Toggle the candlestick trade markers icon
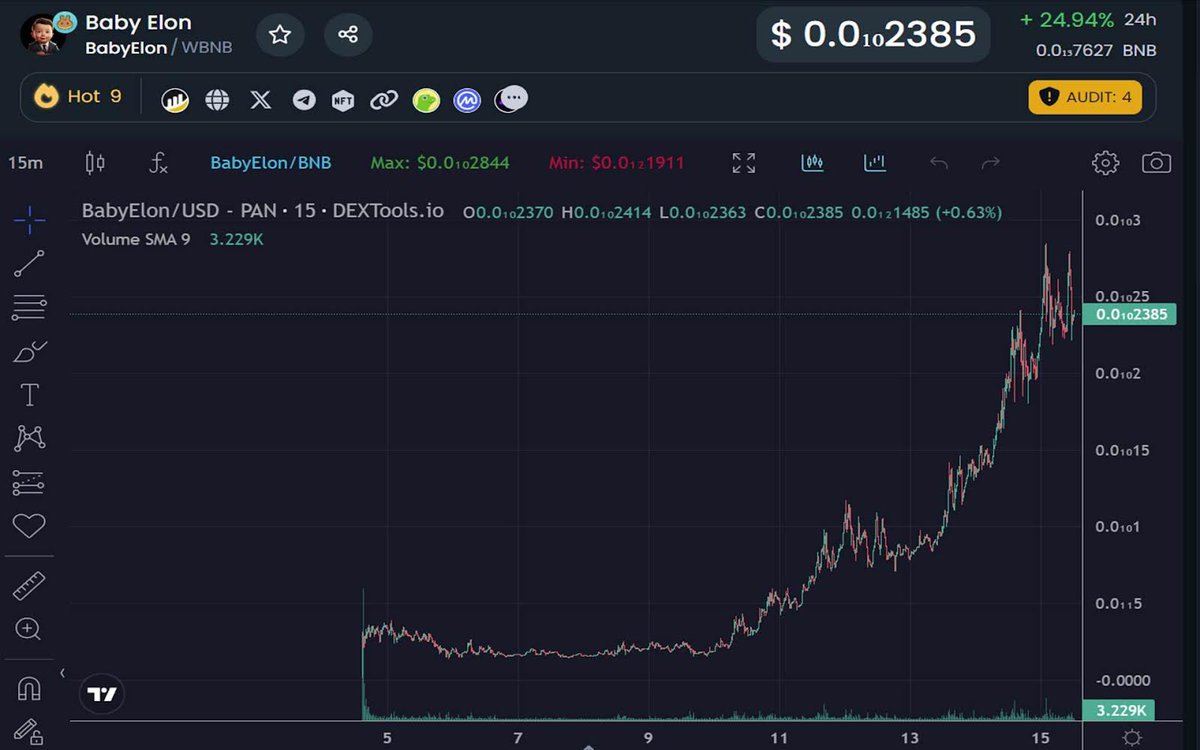Viewport: 1200px width, 750px height. [x=812, y=162]
